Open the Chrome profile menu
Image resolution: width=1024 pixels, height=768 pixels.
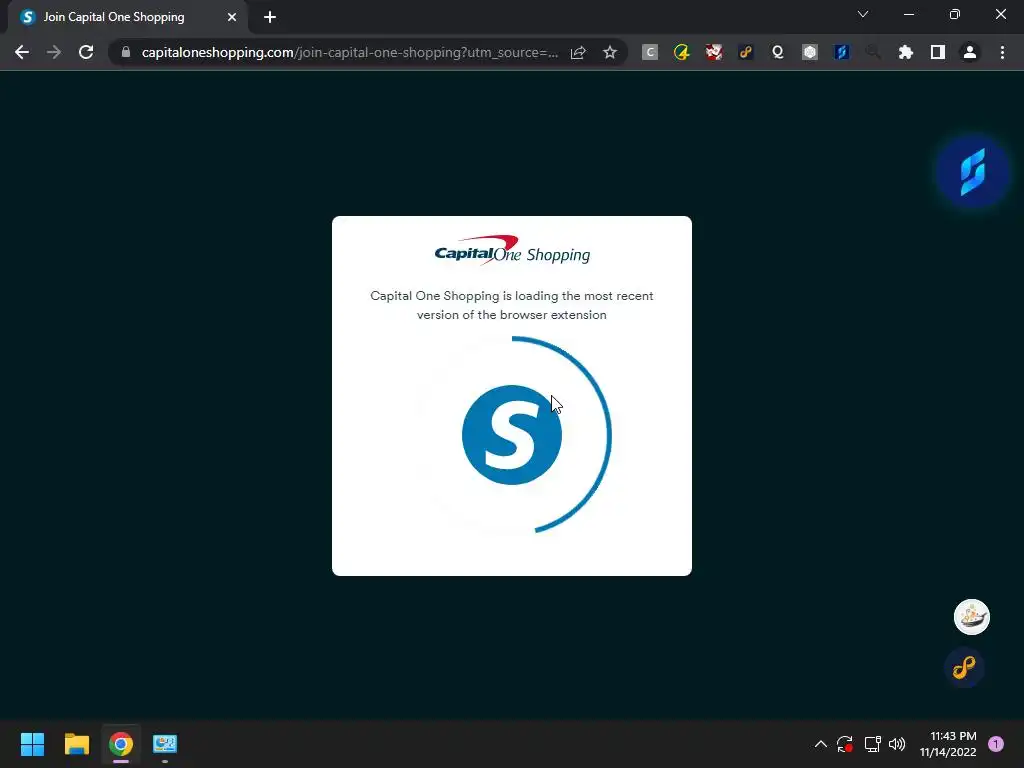[x=970, y=52]
